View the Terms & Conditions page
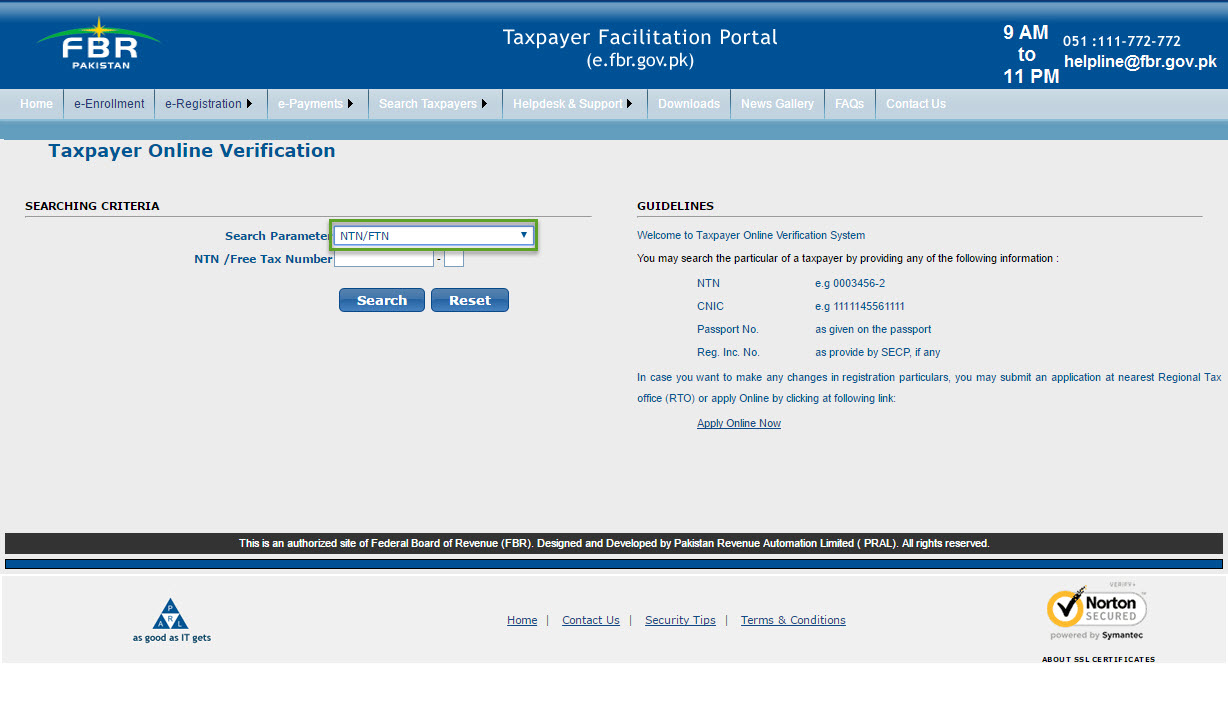 click(792, 620)
